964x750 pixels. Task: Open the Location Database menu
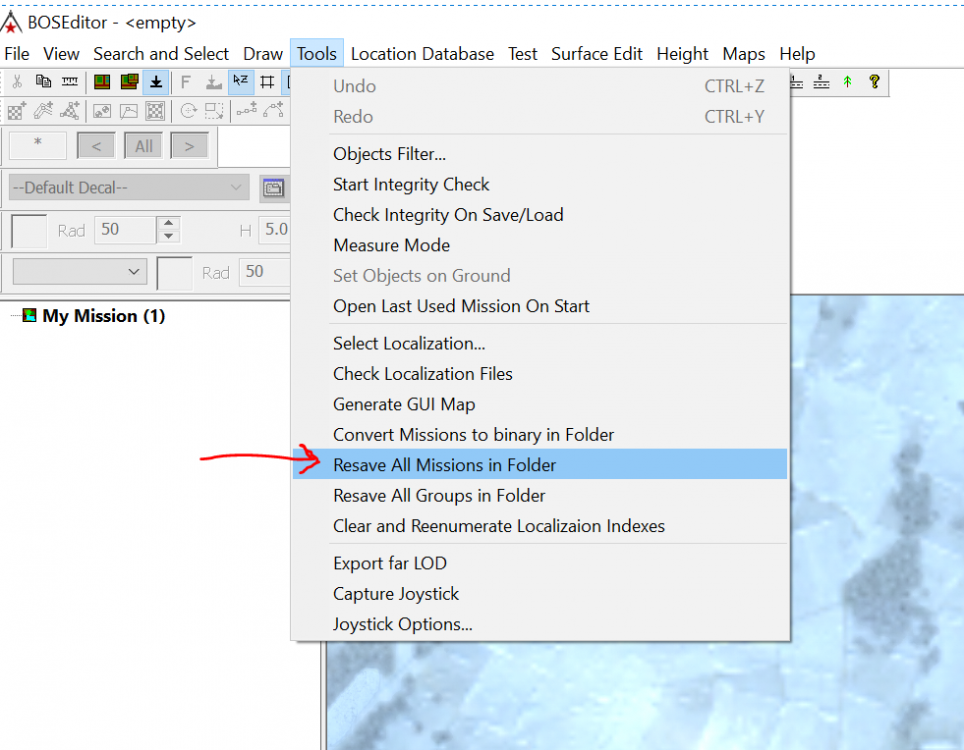point(422,54)
